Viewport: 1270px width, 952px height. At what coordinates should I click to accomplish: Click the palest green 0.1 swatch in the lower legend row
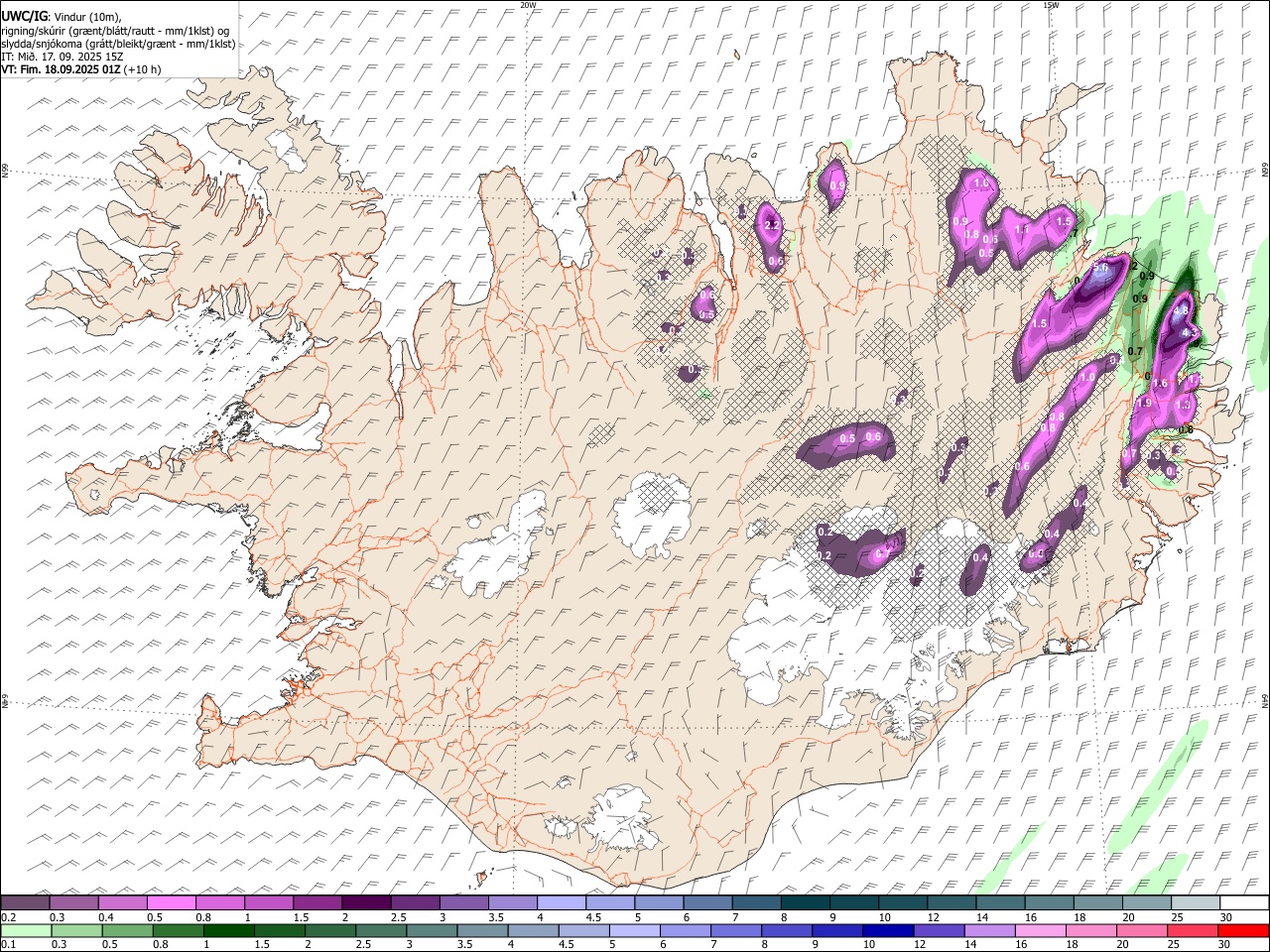coord(26,930)
